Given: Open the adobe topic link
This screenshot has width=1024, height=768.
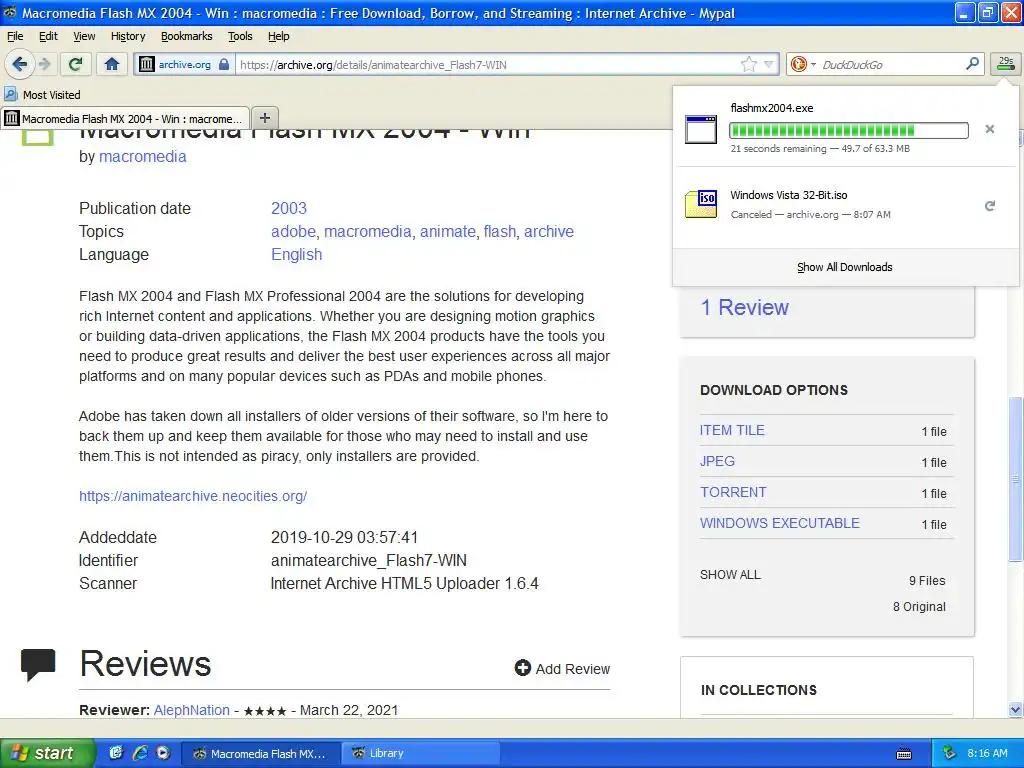Looking at the screenshot, I should point(293,232).
